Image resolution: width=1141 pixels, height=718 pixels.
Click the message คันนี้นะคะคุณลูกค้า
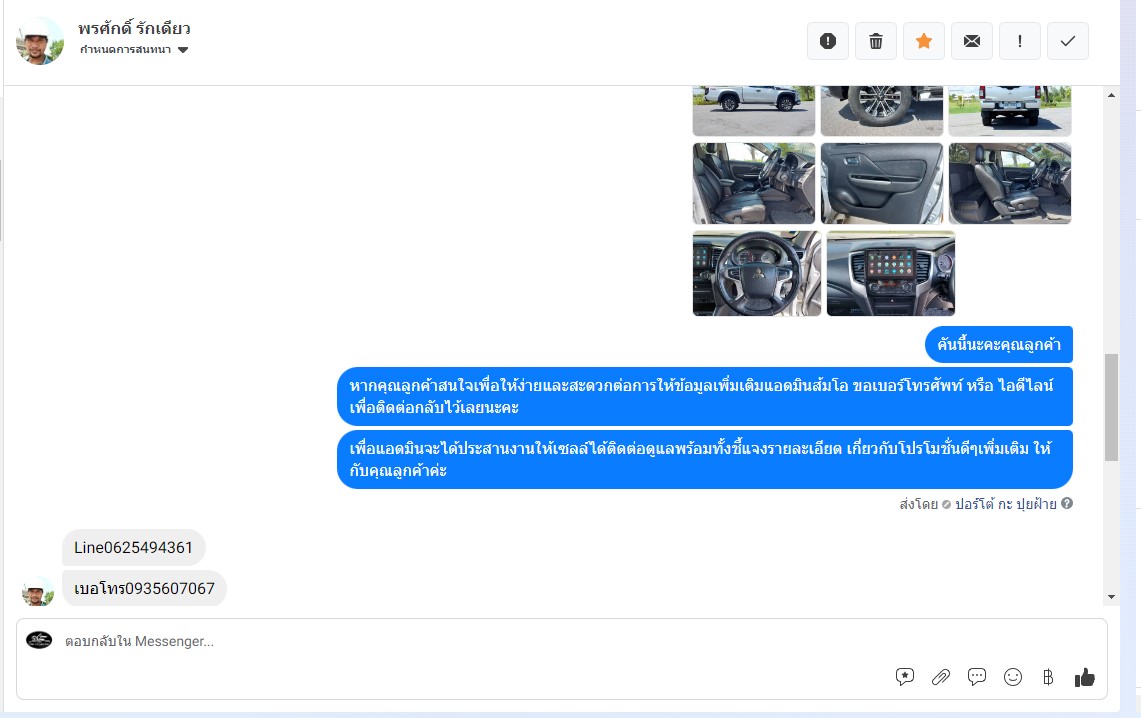[x=999, y=344]
